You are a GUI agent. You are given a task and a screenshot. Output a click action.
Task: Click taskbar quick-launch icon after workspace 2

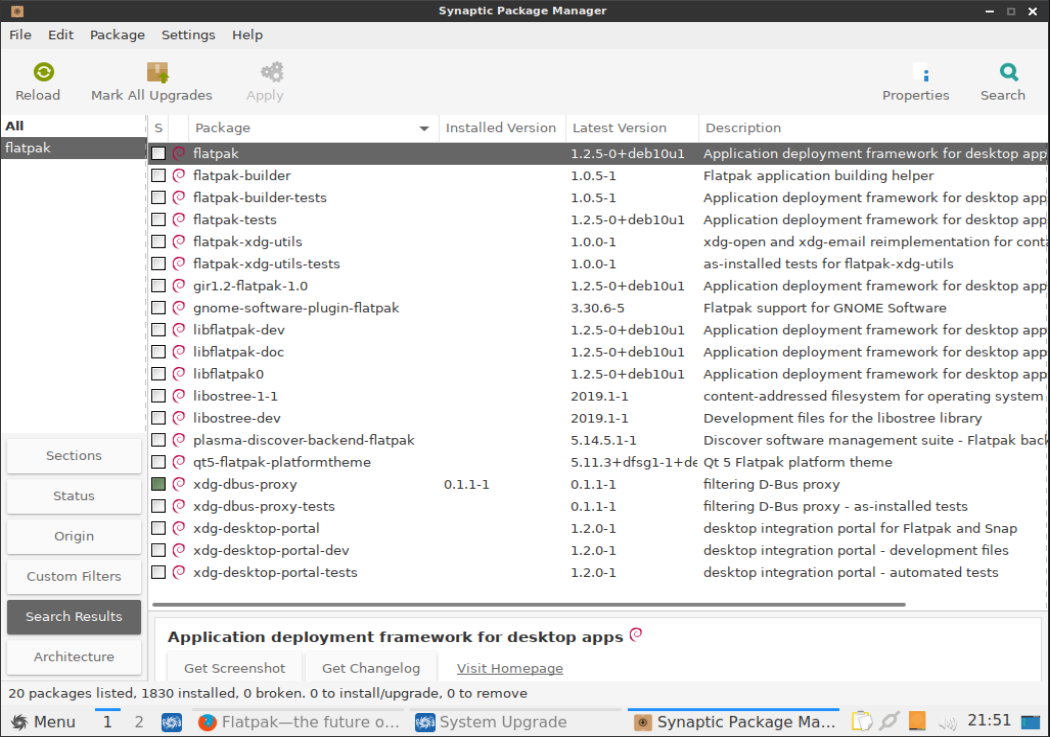point(171,722)
